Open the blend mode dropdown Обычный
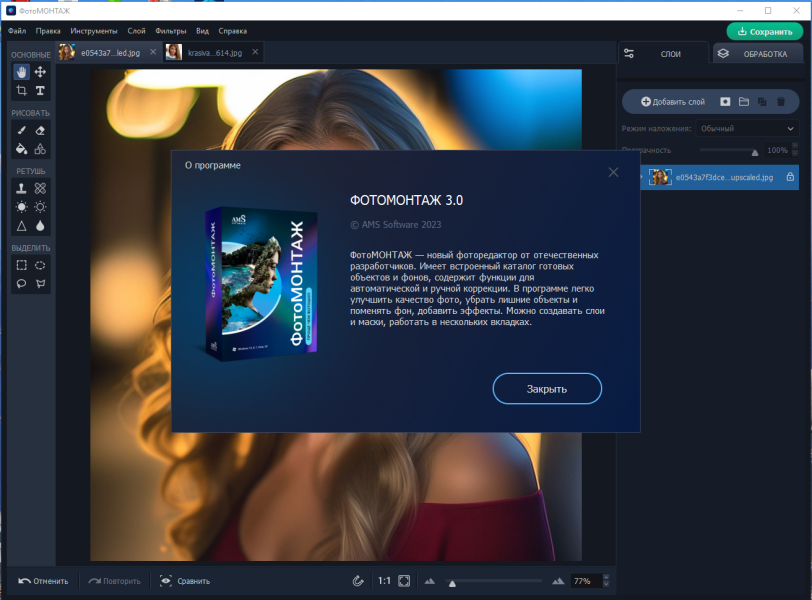Viewport: 812px width, 600px height. [x=747, y=128]
